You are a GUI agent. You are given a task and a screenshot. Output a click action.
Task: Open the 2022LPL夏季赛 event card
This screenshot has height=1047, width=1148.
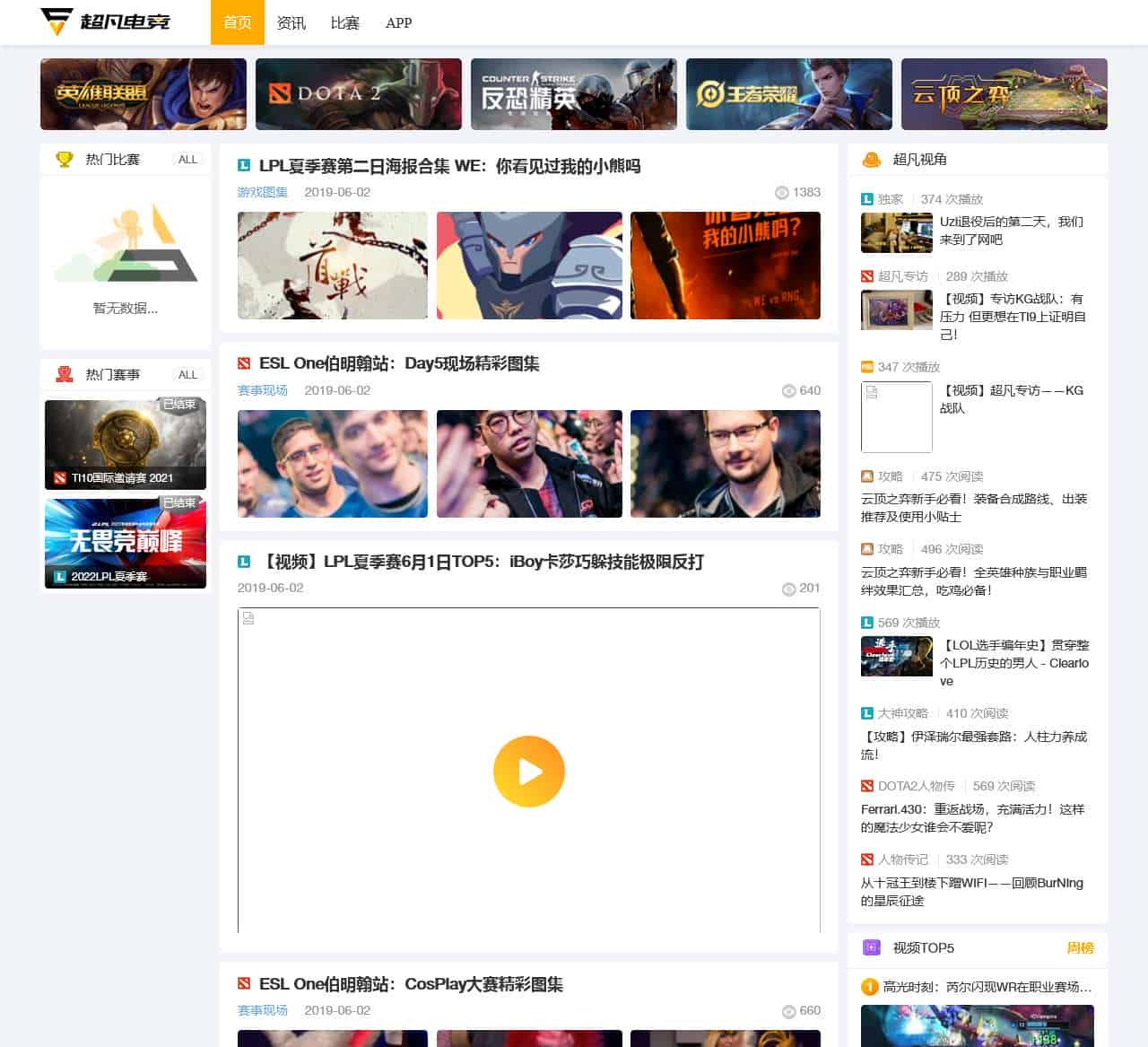pos(126,543)
